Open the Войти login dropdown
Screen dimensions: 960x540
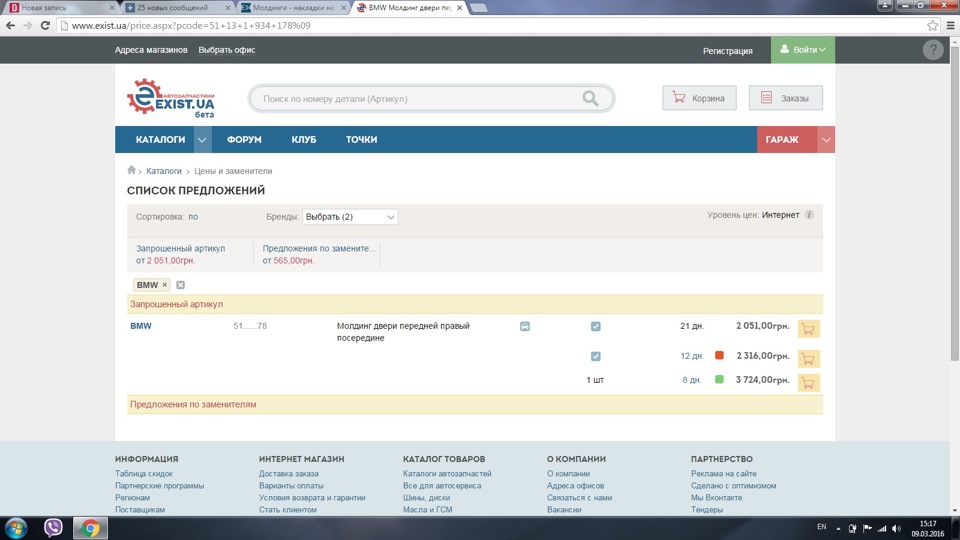pos(803,50)
